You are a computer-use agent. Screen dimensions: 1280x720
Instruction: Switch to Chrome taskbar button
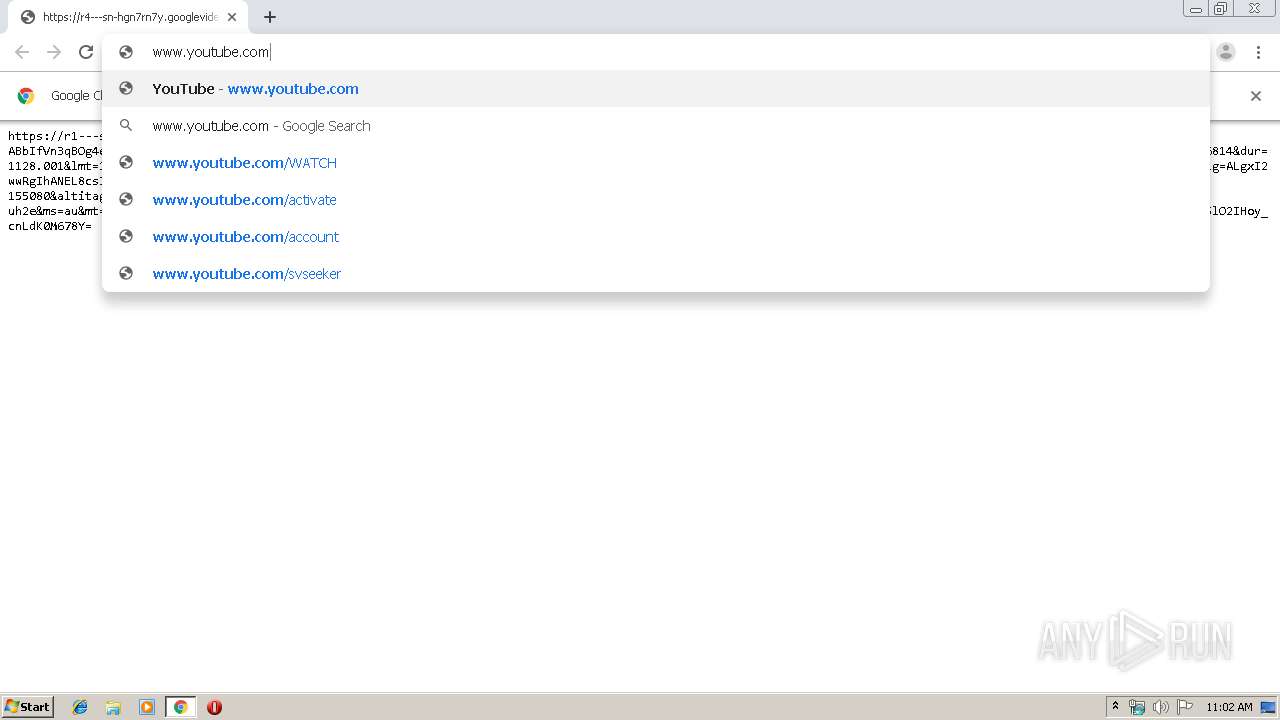click(180, 707)
